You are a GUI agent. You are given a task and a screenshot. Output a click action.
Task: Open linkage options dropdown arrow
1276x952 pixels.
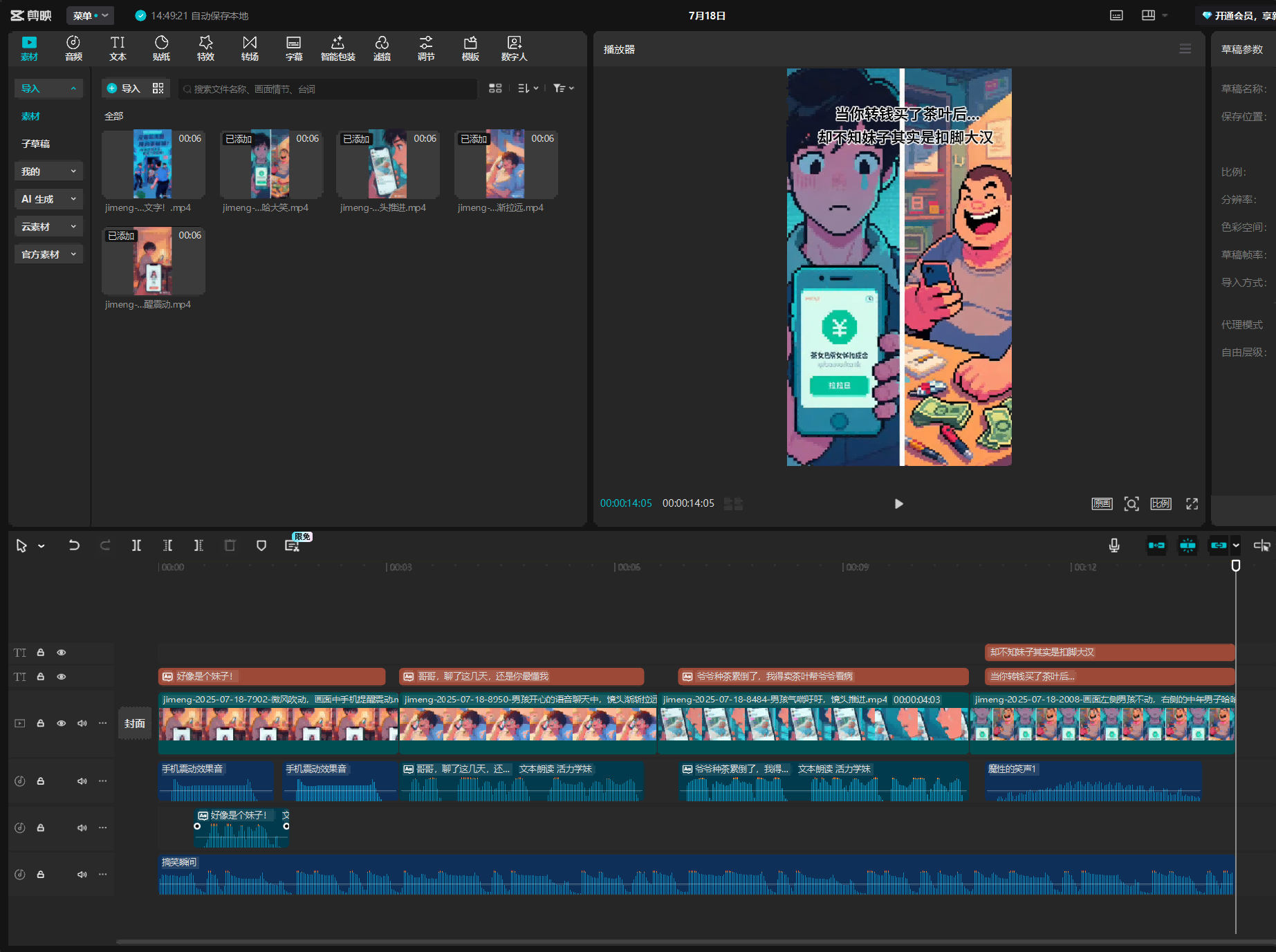(1236, 545)
